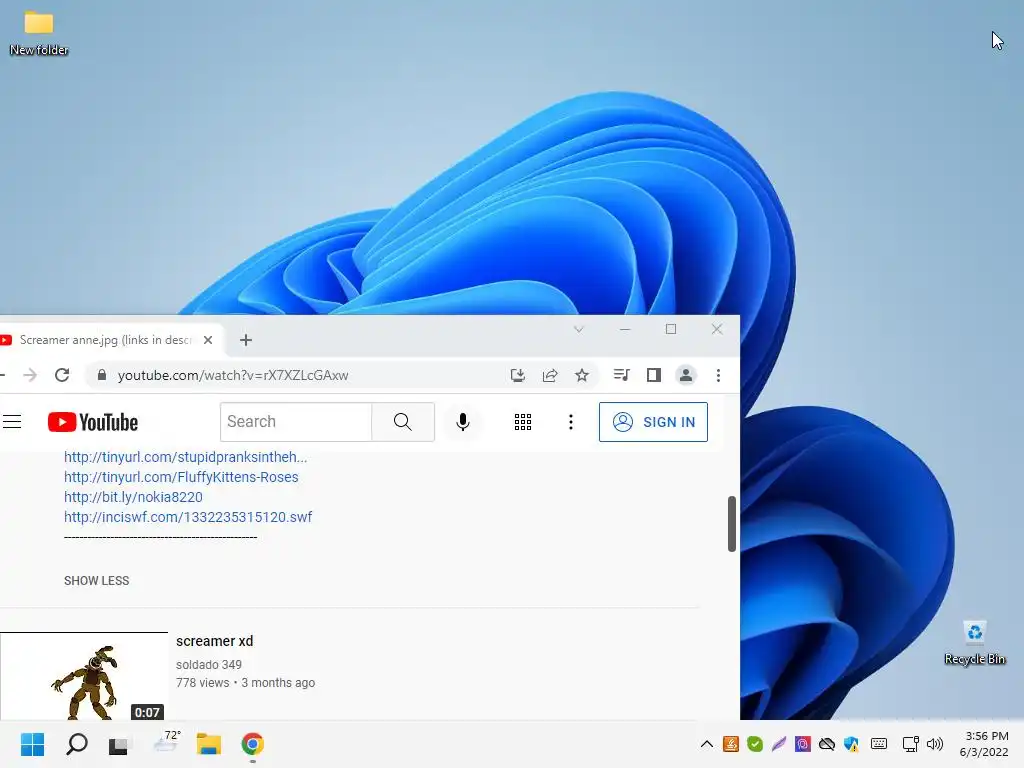The height and width of the screenshot is (768, 1024).
Task: Open File Explorer from taskbar
Action: pyautogui.click(x=209, y=744)
